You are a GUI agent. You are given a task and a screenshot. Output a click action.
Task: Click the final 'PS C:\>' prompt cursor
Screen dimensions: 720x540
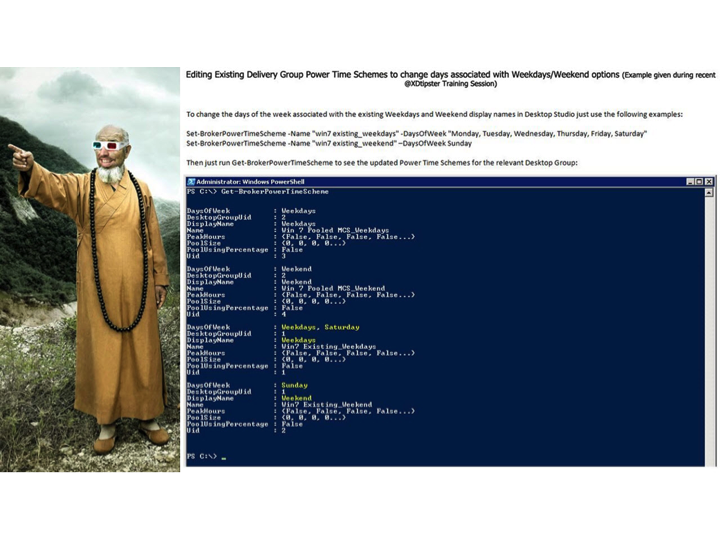pos(224,457)
